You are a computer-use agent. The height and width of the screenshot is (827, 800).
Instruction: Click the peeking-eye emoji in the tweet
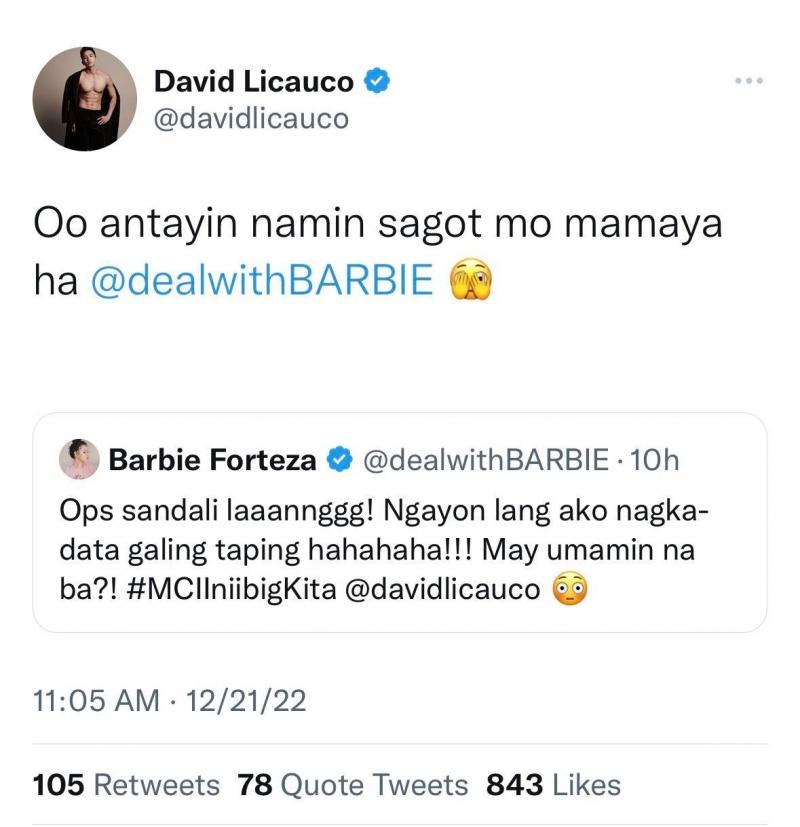pyautogui.click(x=470, y=280)
